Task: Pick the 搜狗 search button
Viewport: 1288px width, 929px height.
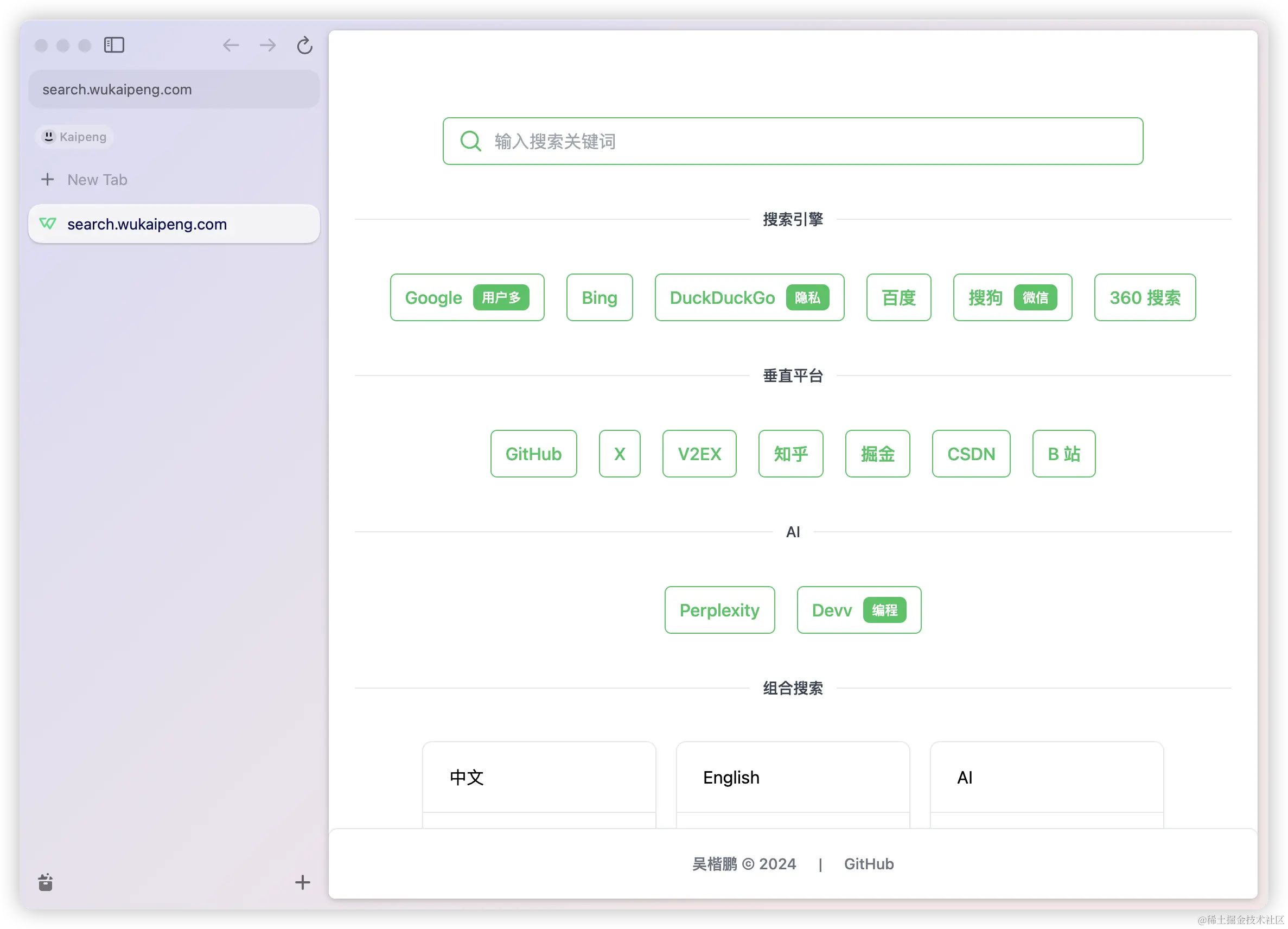Action: click(x=1012, y=297)
